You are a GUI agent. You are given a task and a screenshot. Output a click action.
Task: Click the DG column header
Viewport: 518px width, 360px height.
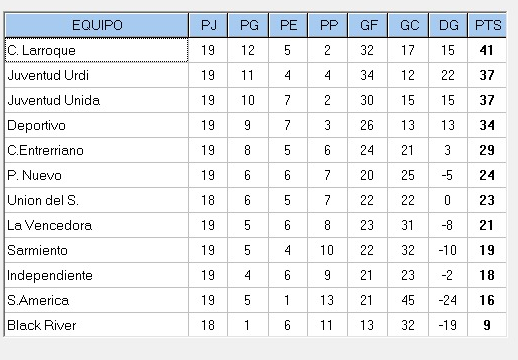coord(448,25)
